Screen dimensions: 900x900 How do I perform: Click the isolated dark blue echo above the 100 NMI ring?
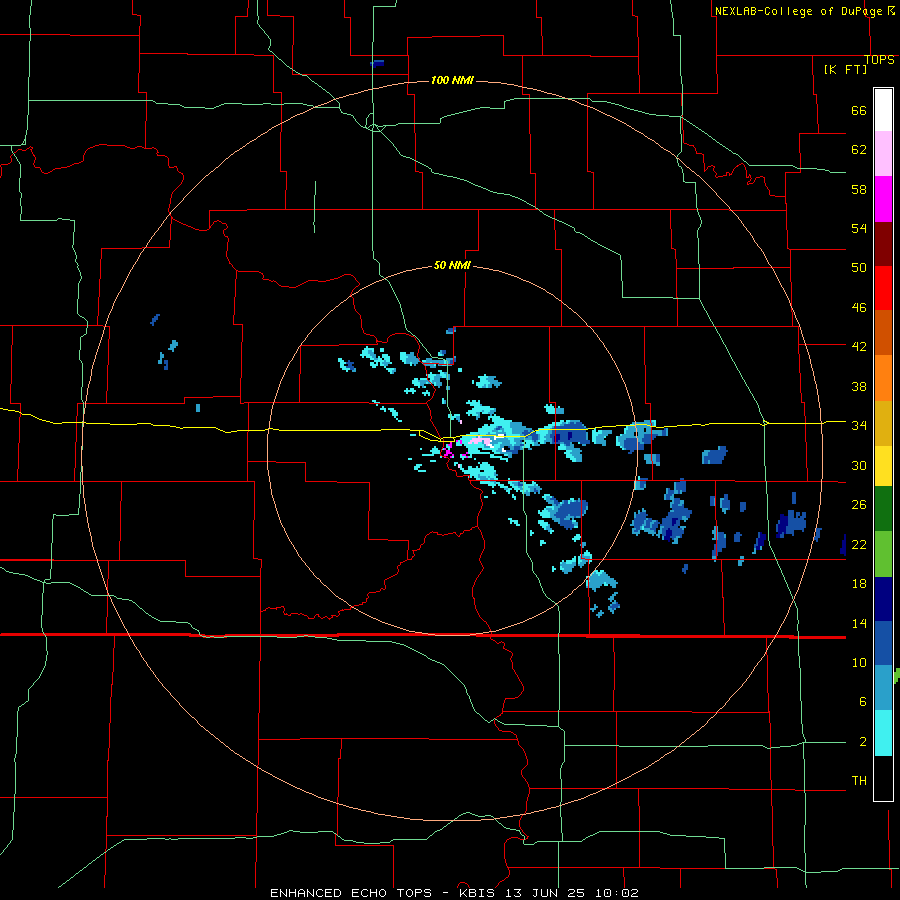coord(377,63)
